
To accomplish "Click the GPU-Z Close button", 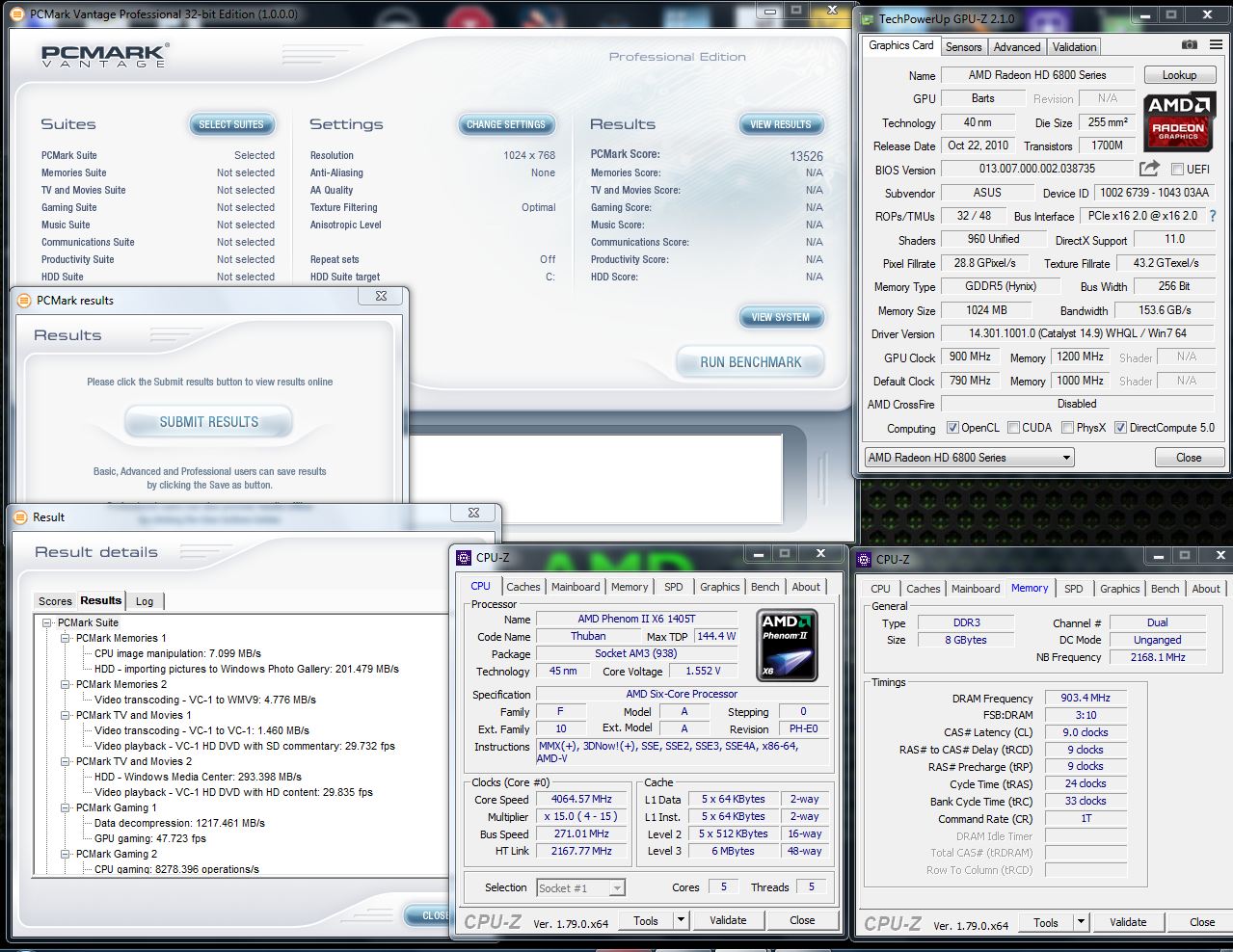I will 1189,458.
